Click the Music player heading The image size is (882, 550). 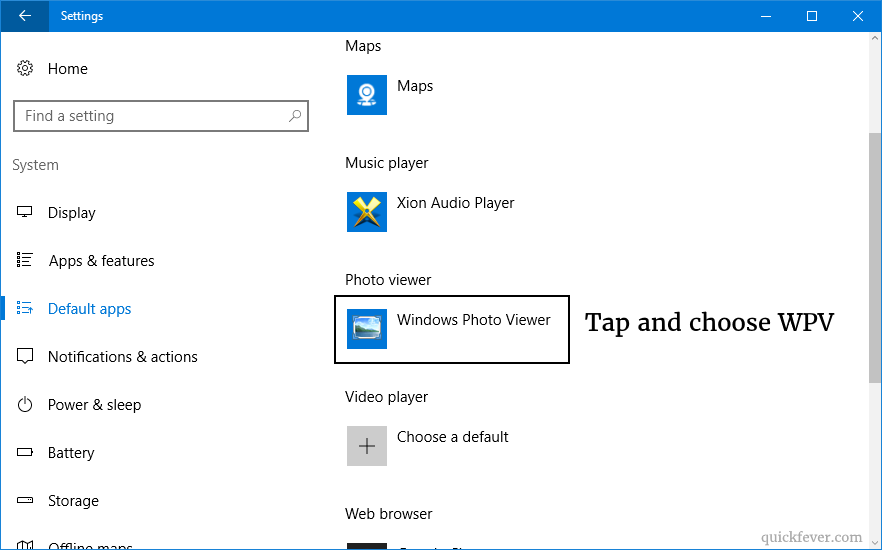pyautogui.click(x=386, y=163)
